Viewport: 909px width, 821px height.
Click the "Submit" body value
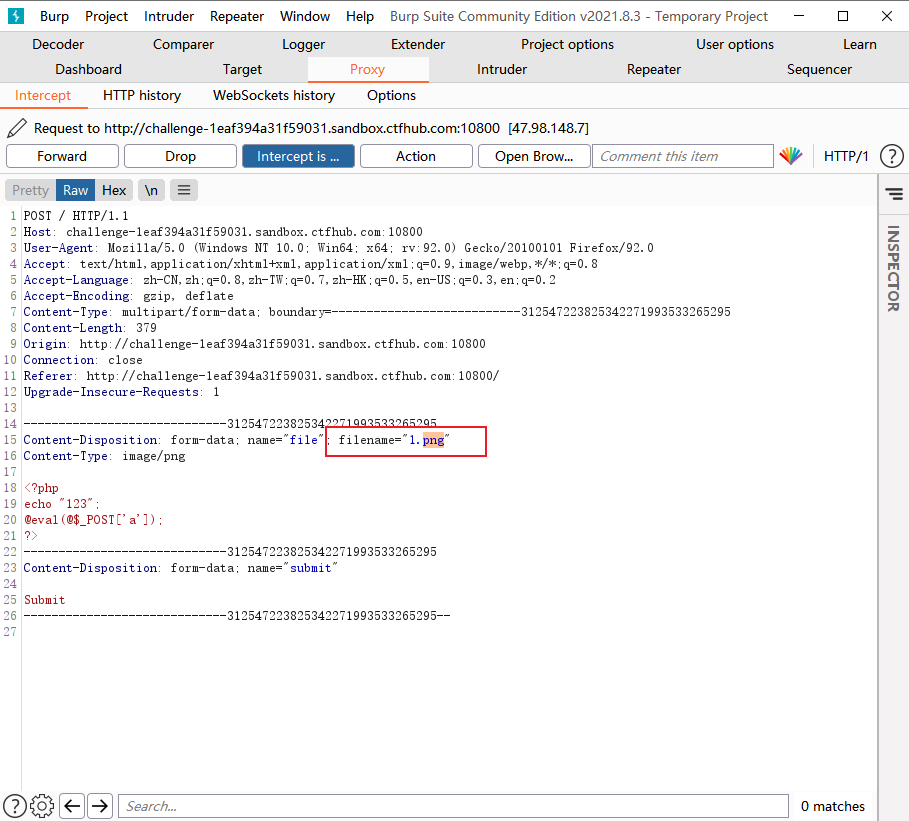pyautogui.click(x=45, y=600)
